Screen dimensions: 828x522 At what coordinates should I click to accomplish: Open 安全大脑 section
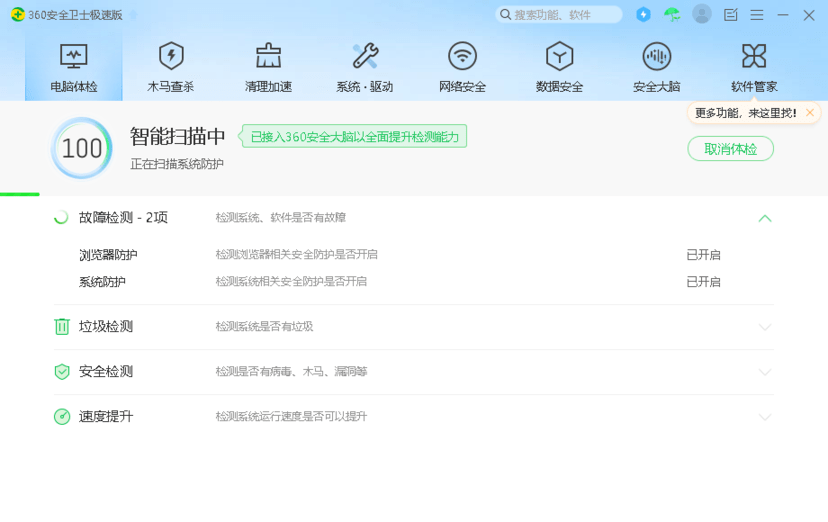(656, 67)
